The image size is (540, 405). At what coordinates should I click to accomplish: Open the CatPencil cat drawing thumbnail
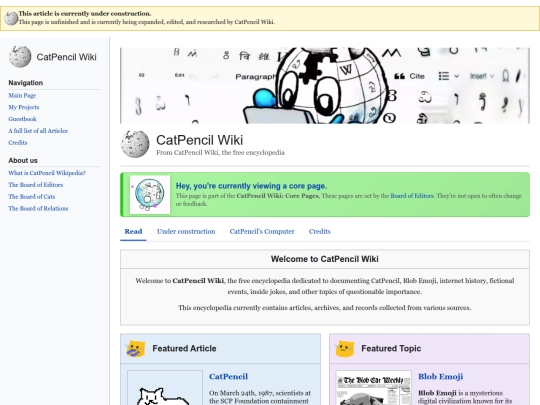tap(165, 388)
